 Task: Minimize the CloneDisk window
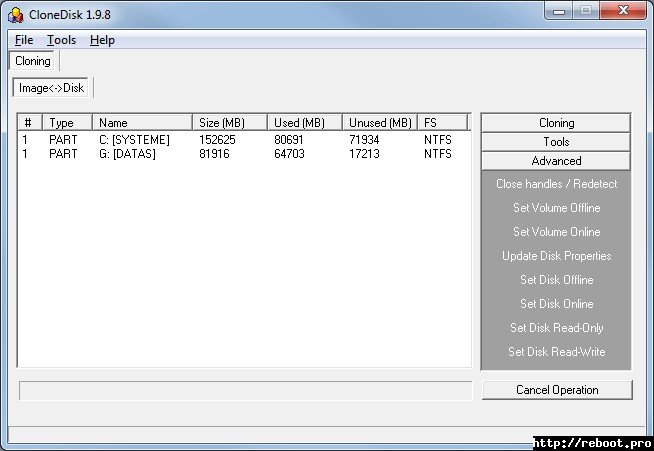click(x=559, y=11)
